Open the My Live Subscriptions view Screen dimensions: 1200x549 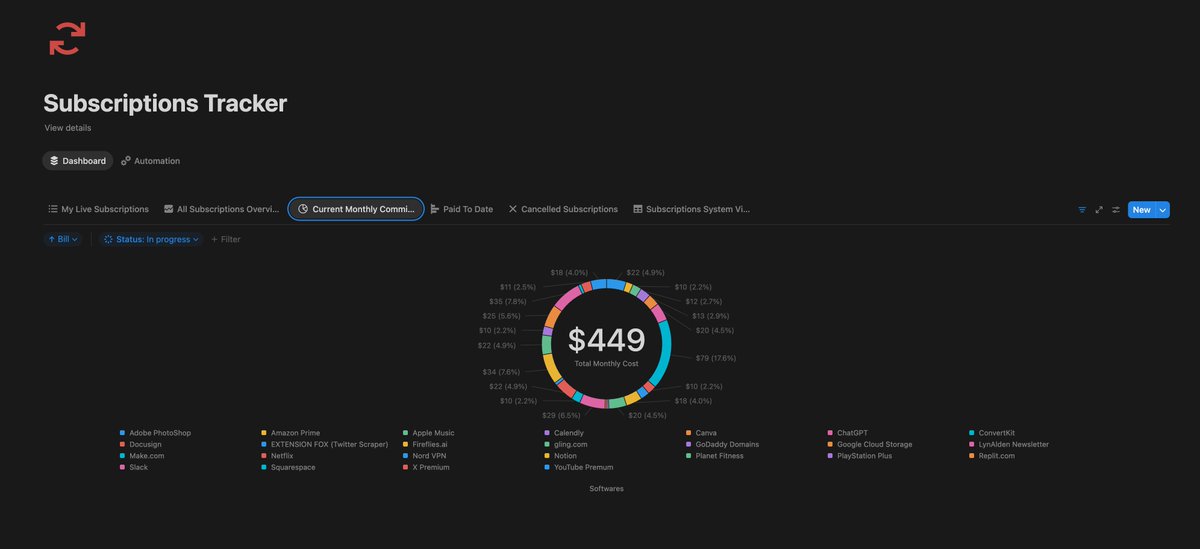pos(98,209)
